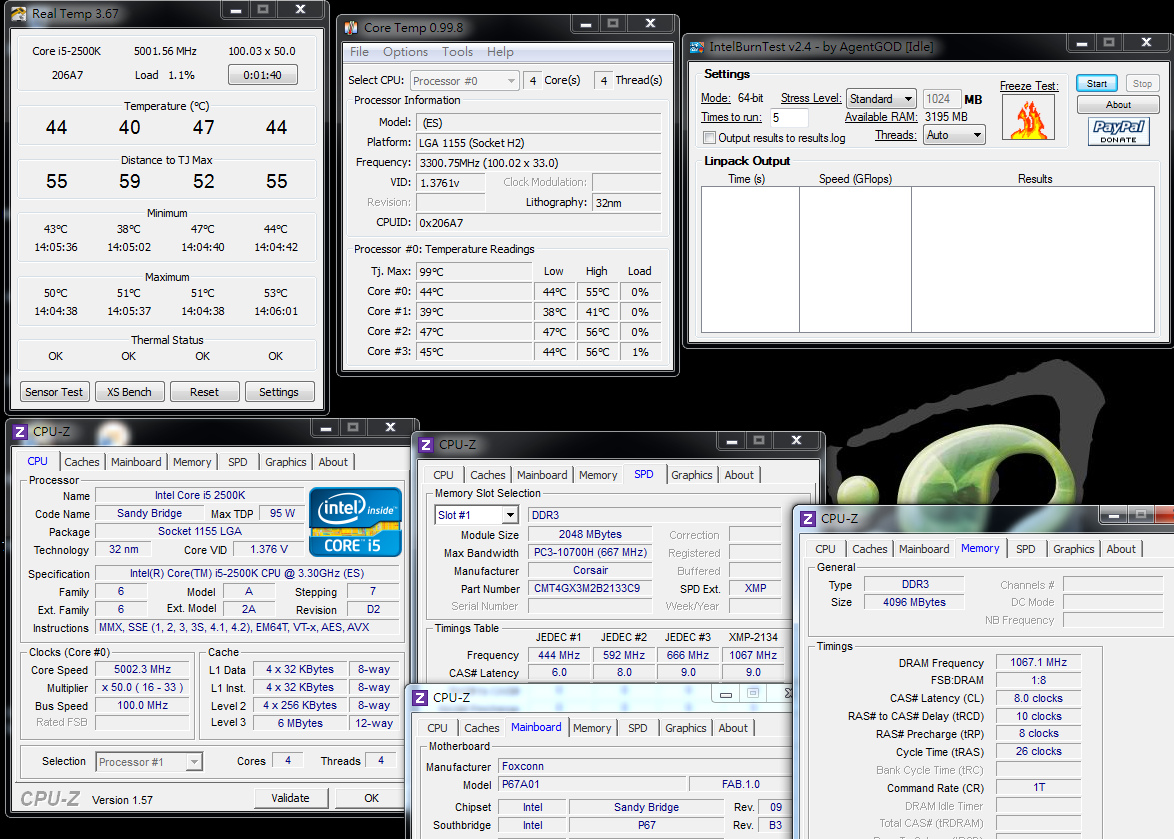Click the CPU-Z SPD window's Z icon
This screenshot has height=839, width=1174.
(x=425, y=444)
